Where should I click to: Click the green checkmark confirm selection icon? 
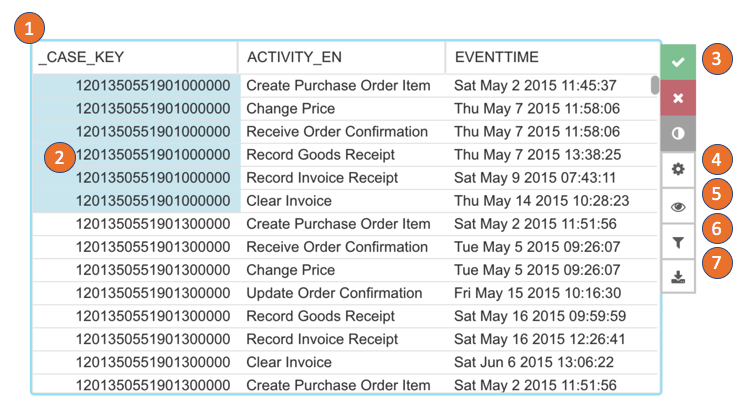click(678, 62)
